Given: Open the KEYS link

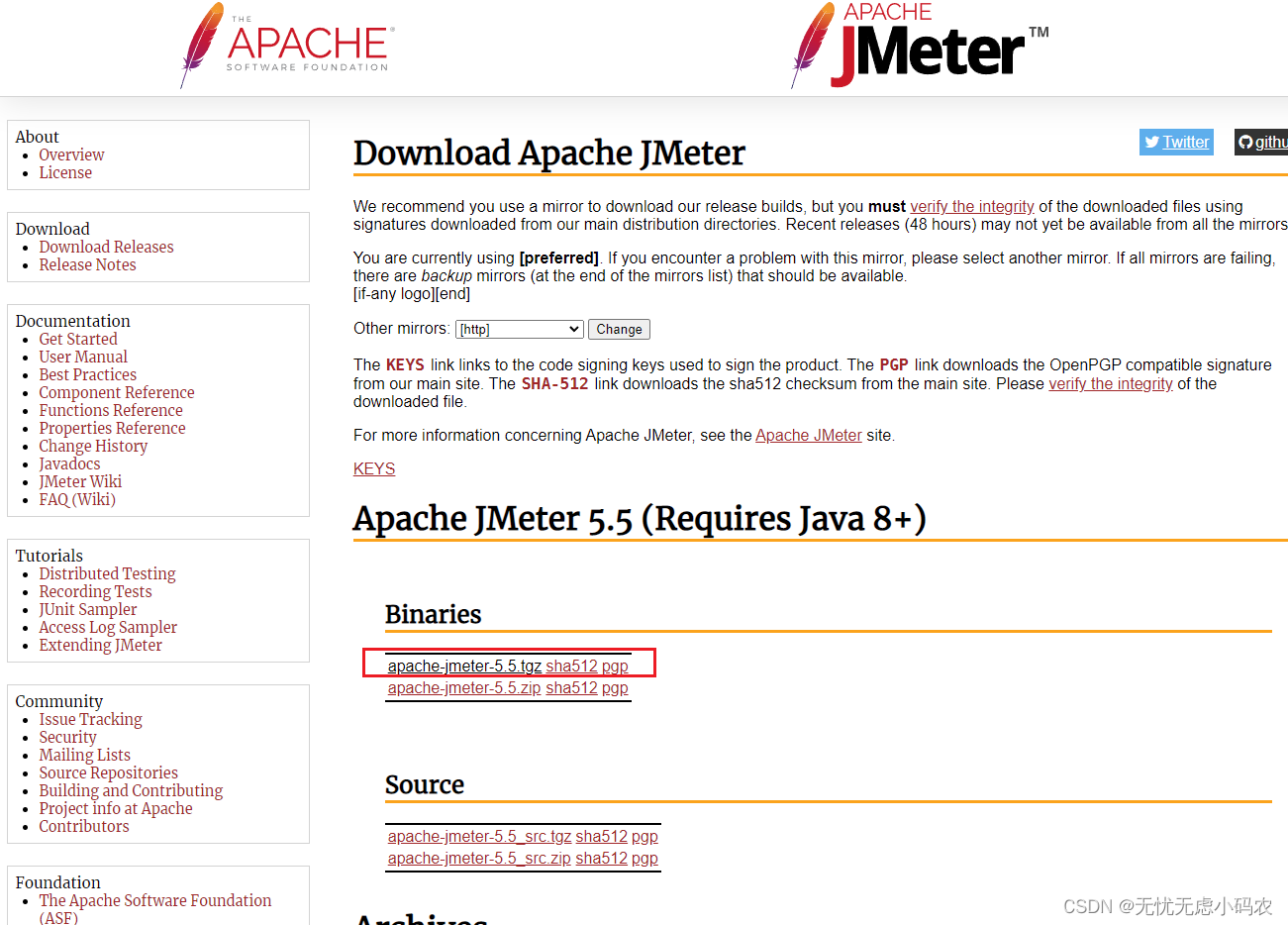Looking at the screenshot, I should click(x=374, y=468).
